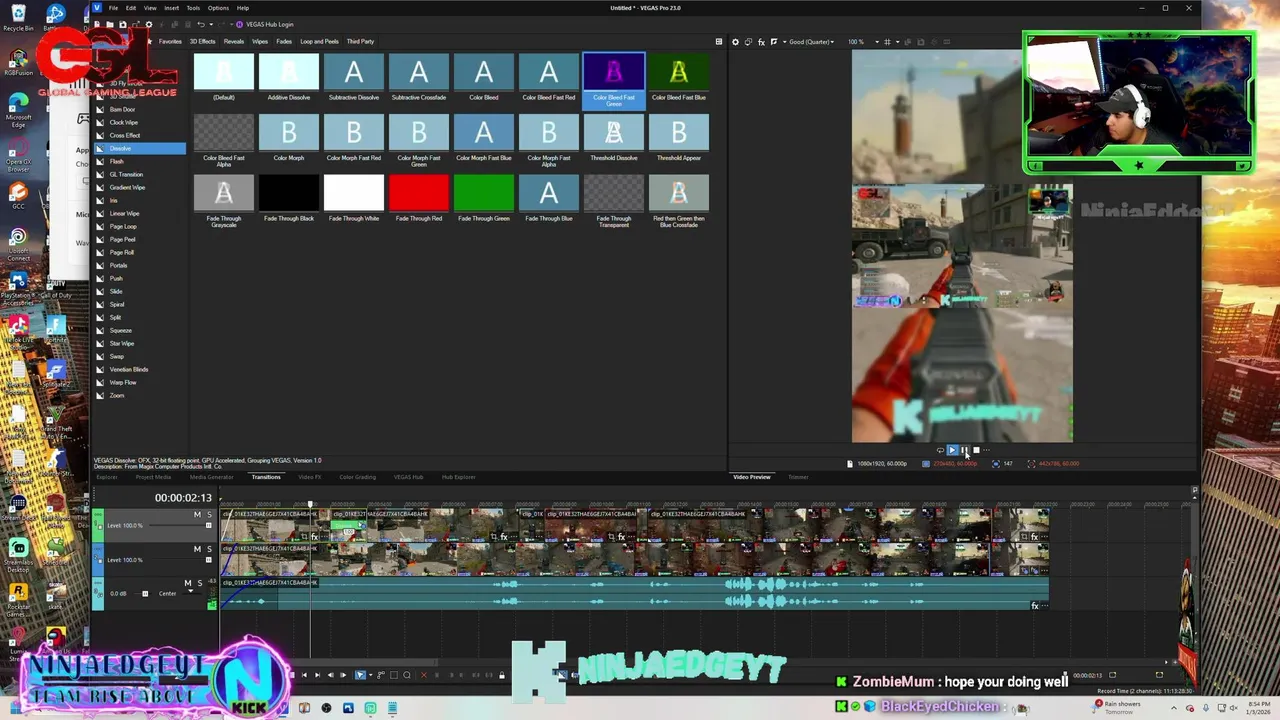1280x720 pixels.
Task: Switch to the Project Media tab
Action: (x=153, y=477)
